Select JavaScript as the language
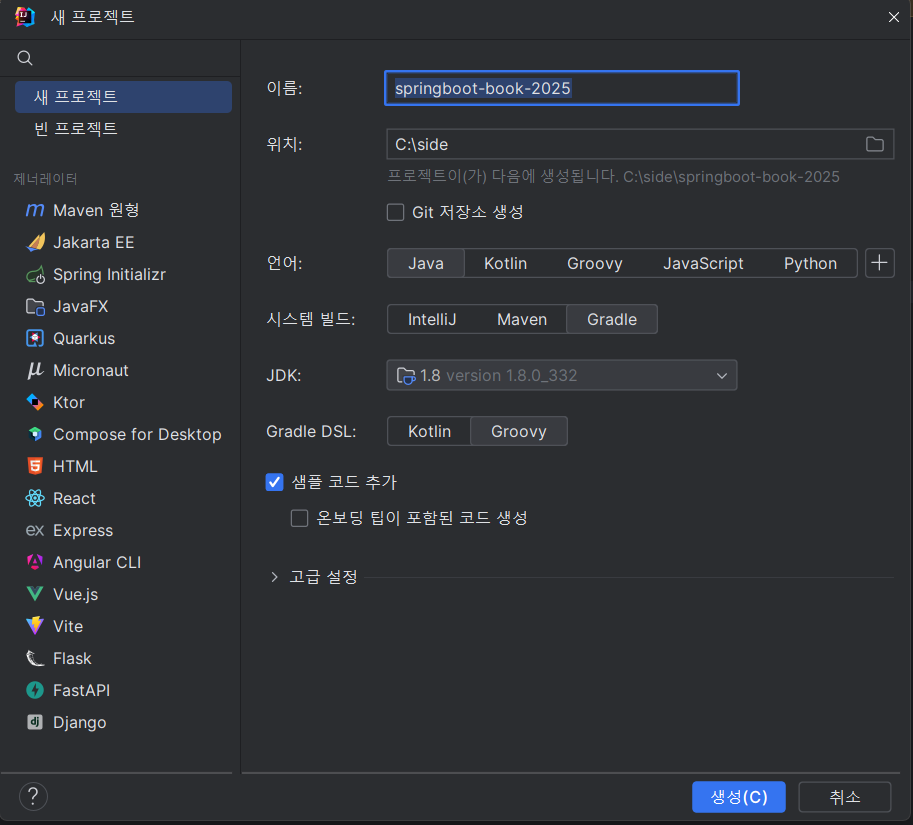Viewport: 913px width, 825px height. (x=703, y=263)
